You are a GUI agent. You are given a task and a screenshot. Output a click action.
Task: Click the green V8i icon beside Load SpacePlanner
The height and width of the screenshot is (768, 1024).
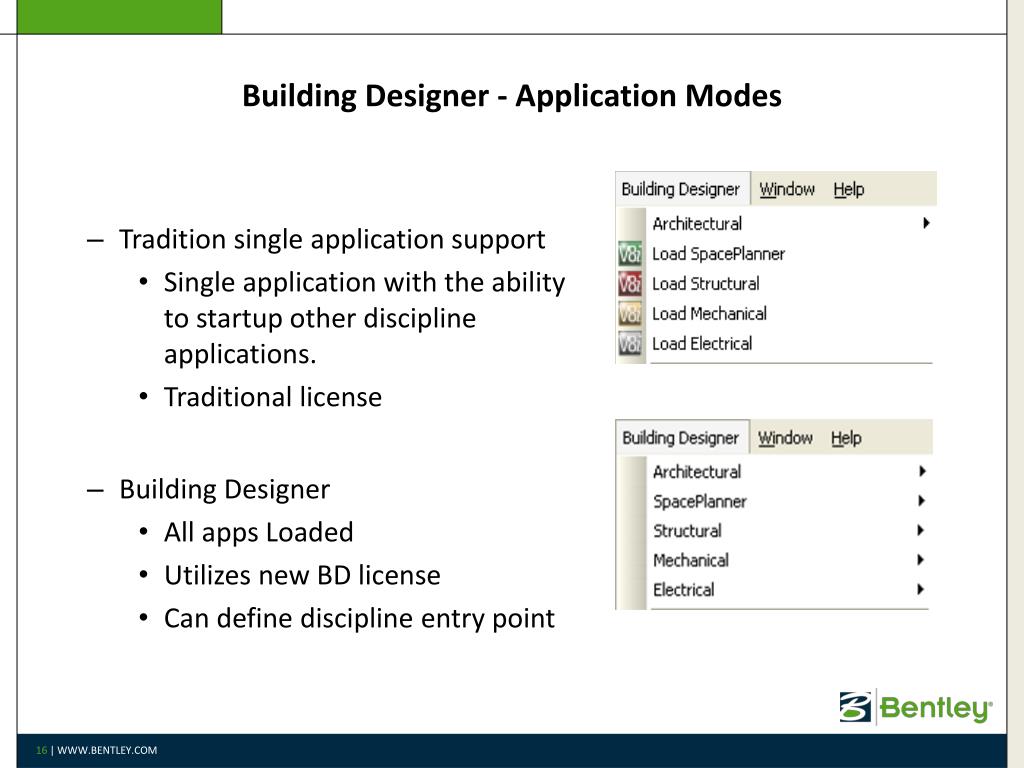tap(630, 253)
